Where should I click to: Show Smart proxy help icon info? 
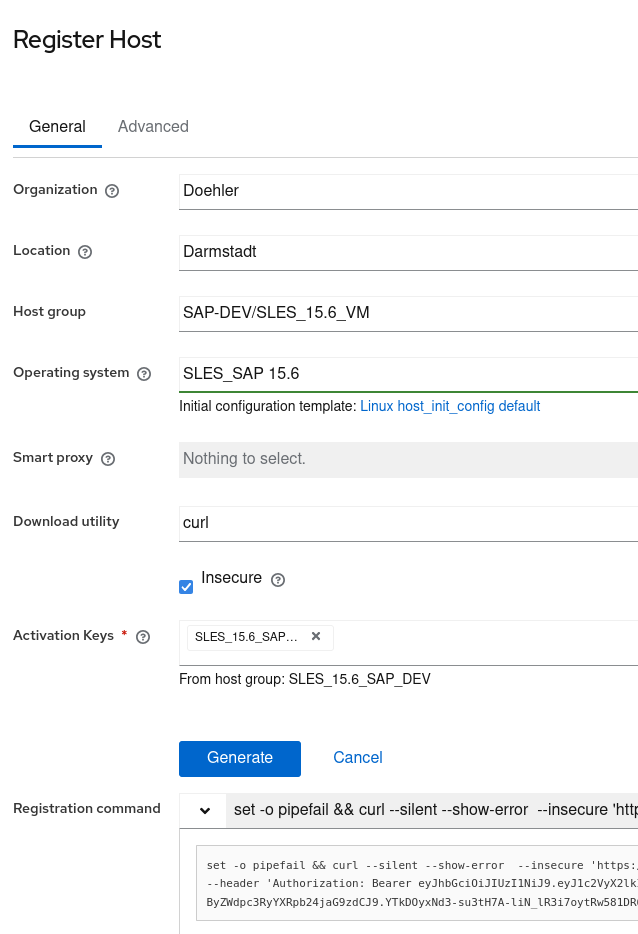point(108,459)
